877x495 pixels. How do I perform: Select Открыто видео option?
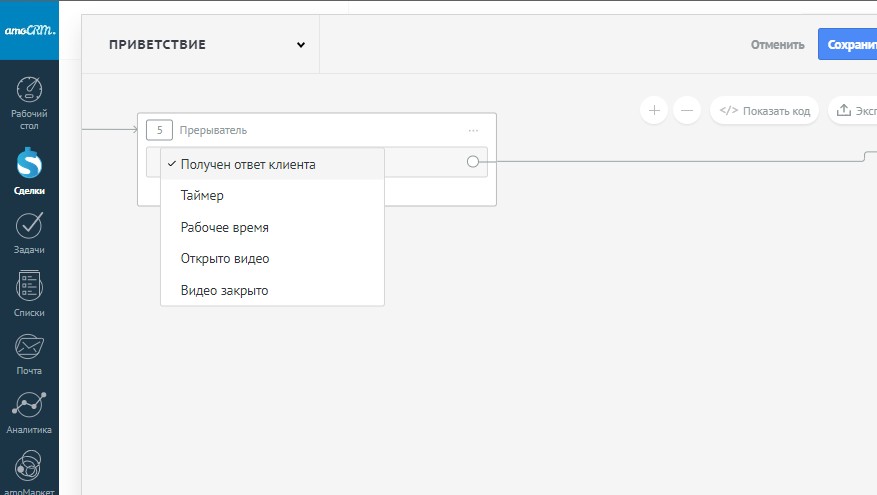click(x=225, y=259)
